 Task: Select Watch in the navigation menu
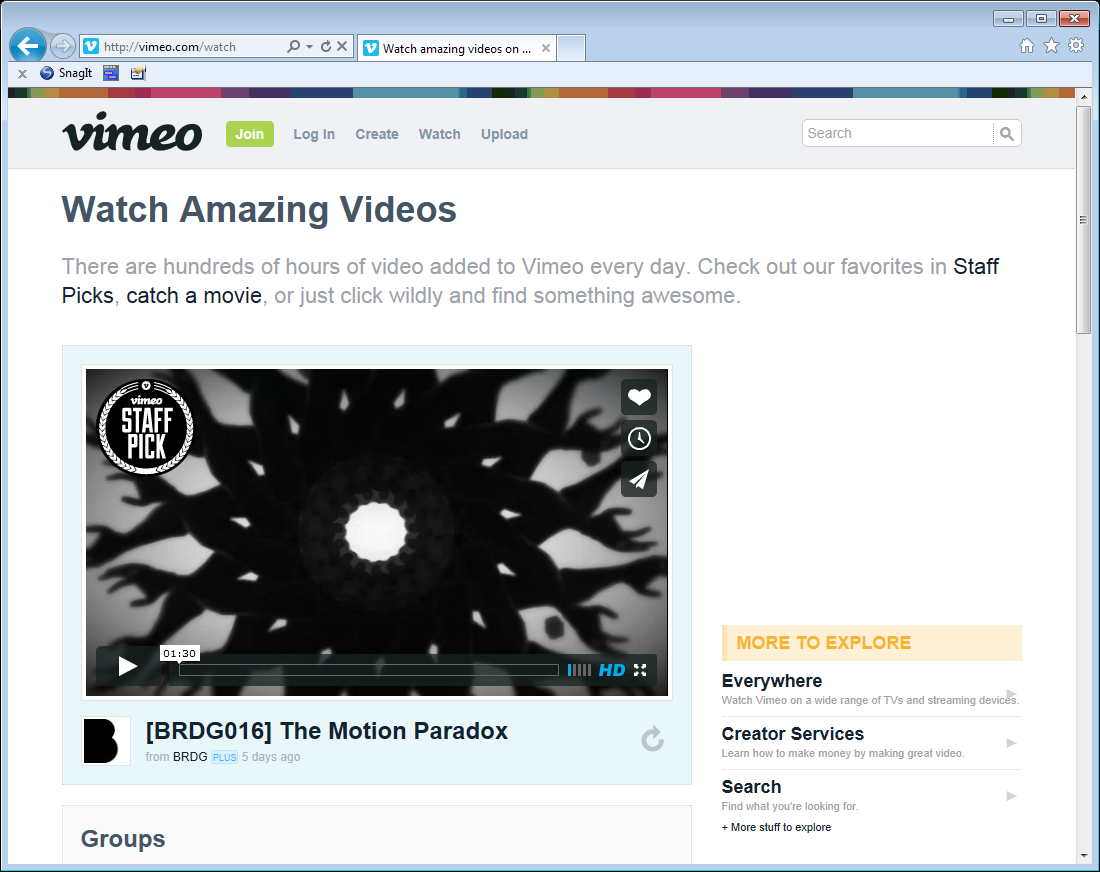(439, 134)
